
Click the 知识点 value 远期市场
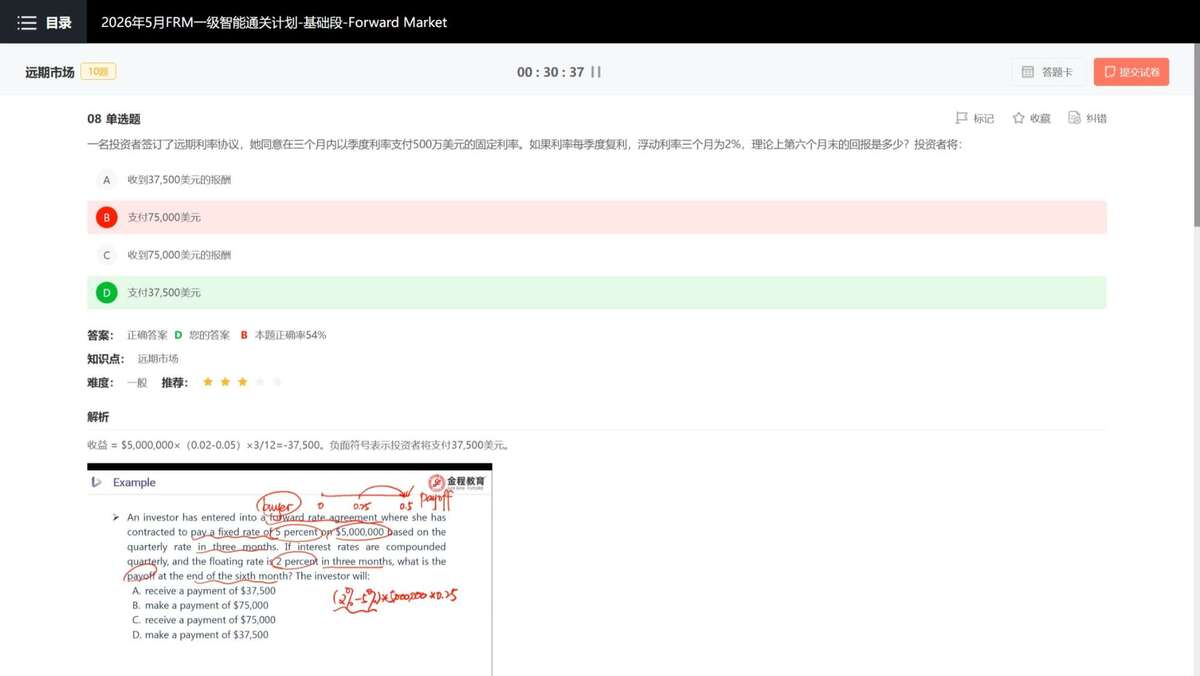tap(158, 358)
